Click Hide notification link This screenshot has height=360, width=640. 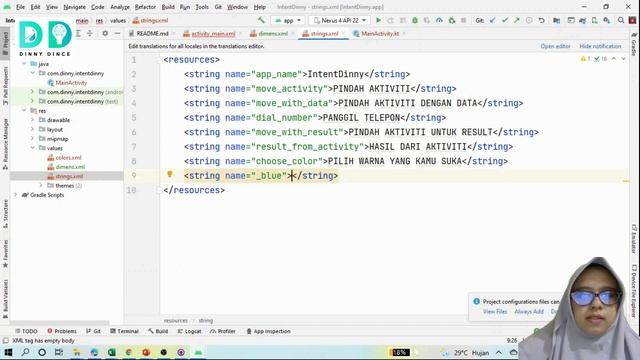click(x=600, y=46)
